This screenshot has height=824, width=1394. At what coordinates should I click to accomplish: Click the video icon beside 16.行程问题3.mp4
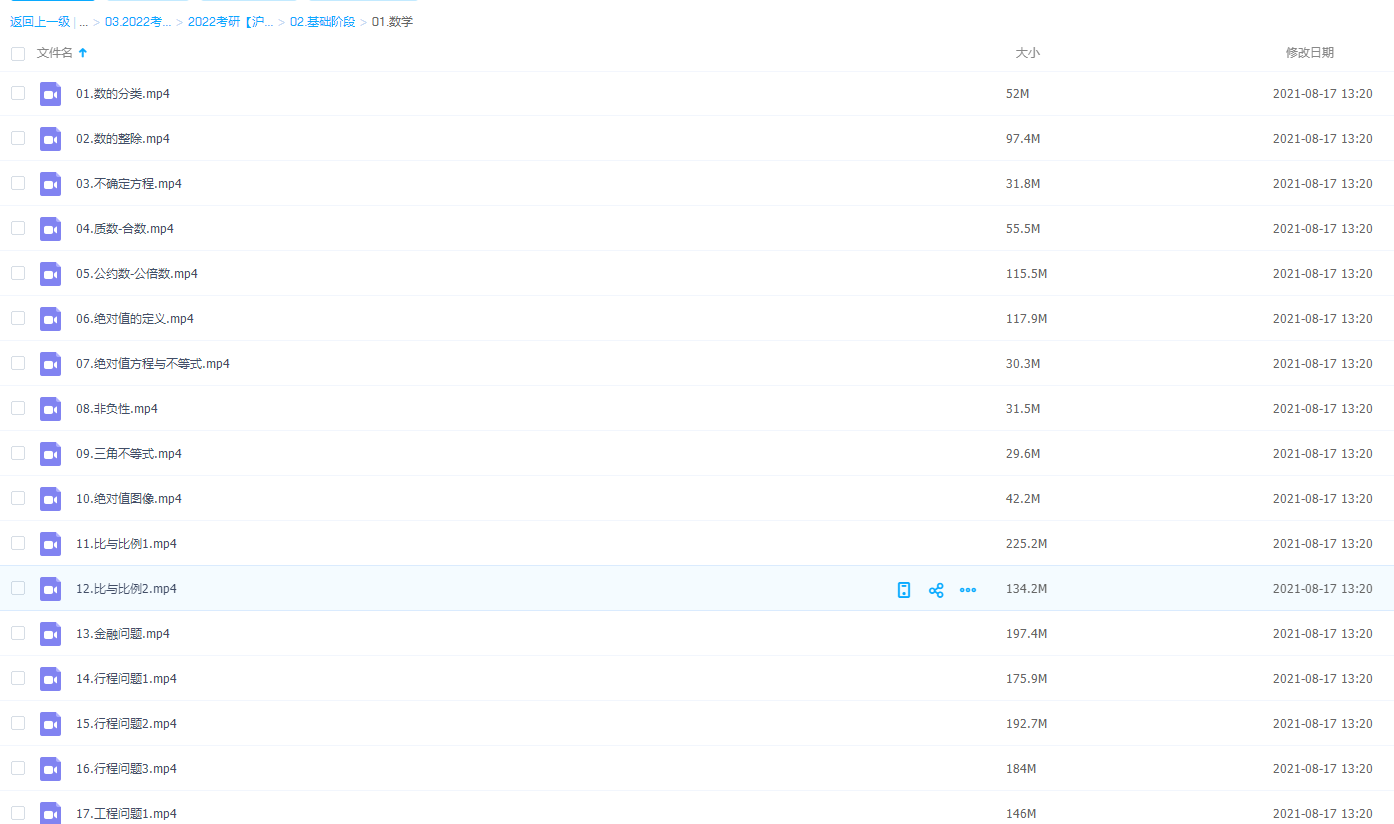(50, 769)
